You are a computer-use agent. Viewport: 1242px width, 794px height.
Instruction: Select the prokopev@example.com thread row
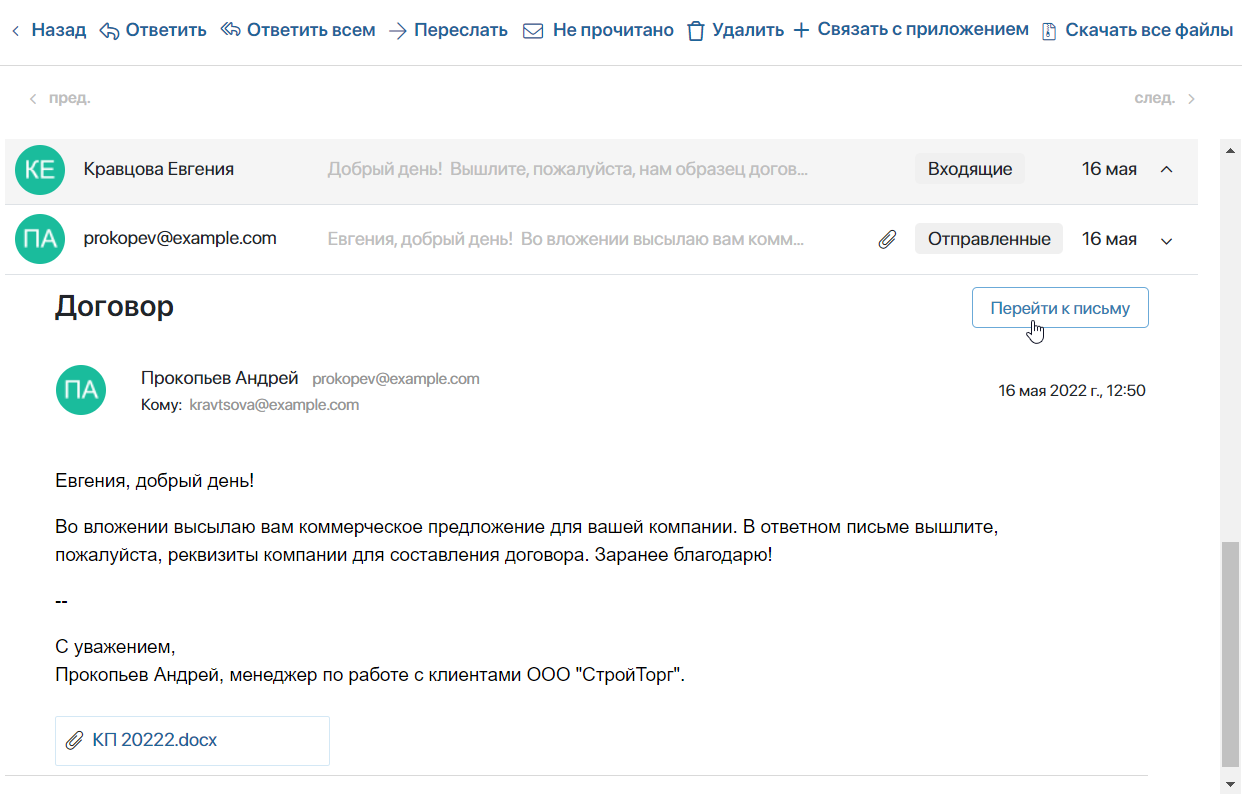pyautogui.click(x=602, y=239)
